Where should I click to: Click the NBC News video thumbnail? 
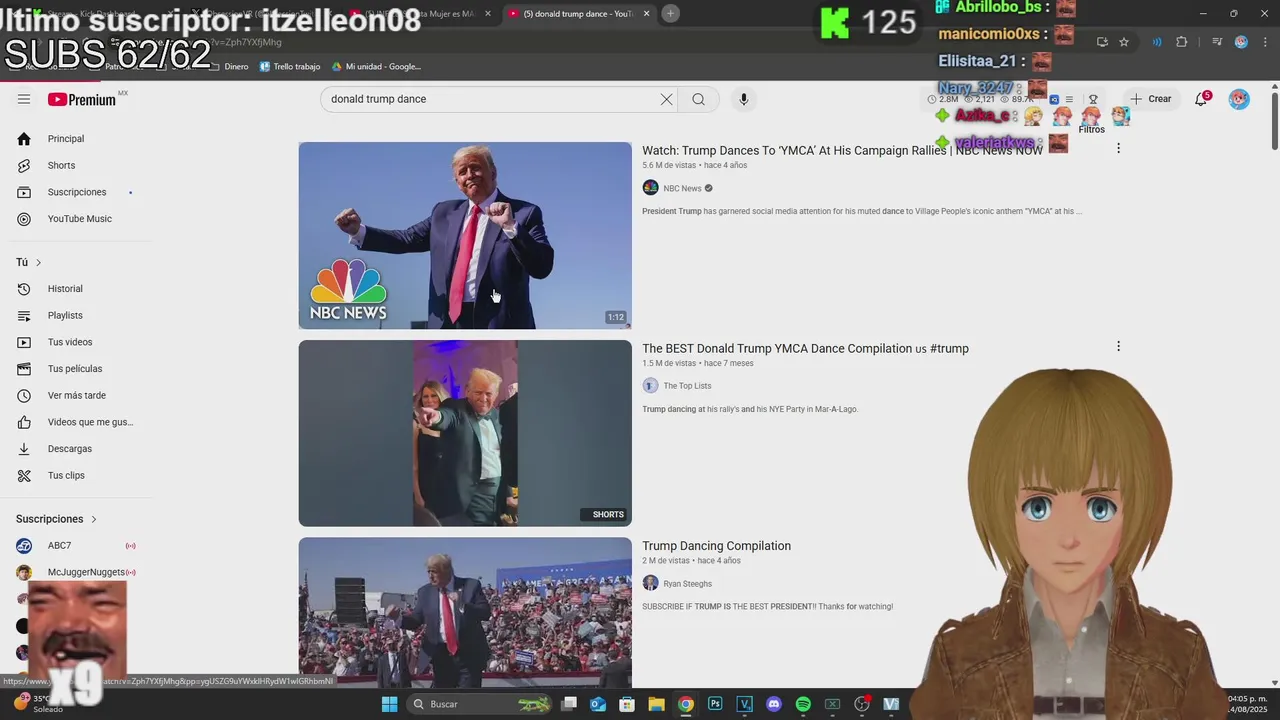click(465, 235)
